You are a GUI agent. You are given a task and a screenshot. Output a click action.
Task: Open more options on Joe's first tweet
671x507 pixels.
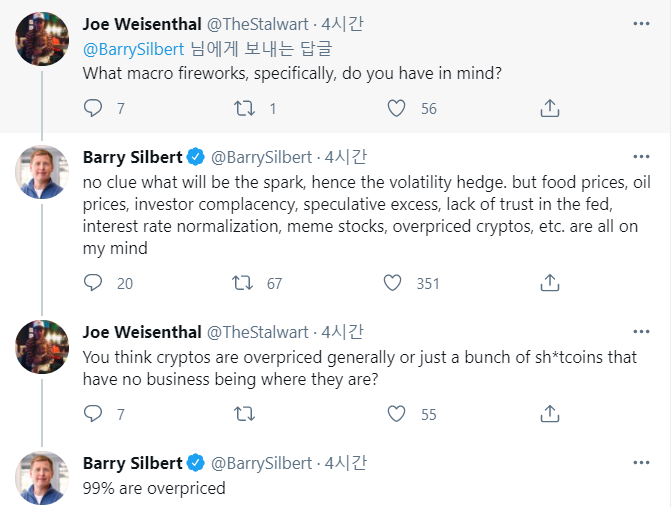(641, 23)
